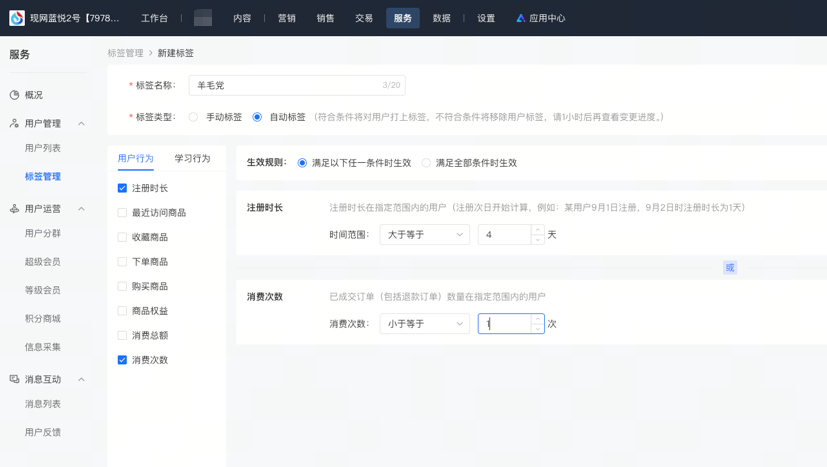Switch to the 用户行为 tab
827x467 pixels.
(136, 158)
